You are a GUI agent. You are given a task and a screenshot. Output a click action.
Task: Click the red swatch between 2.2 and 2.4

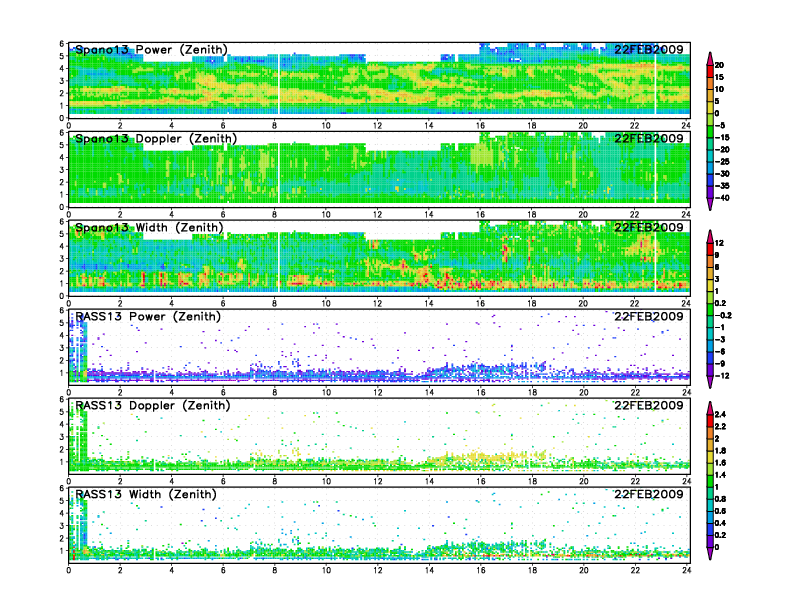coord(710,421)
